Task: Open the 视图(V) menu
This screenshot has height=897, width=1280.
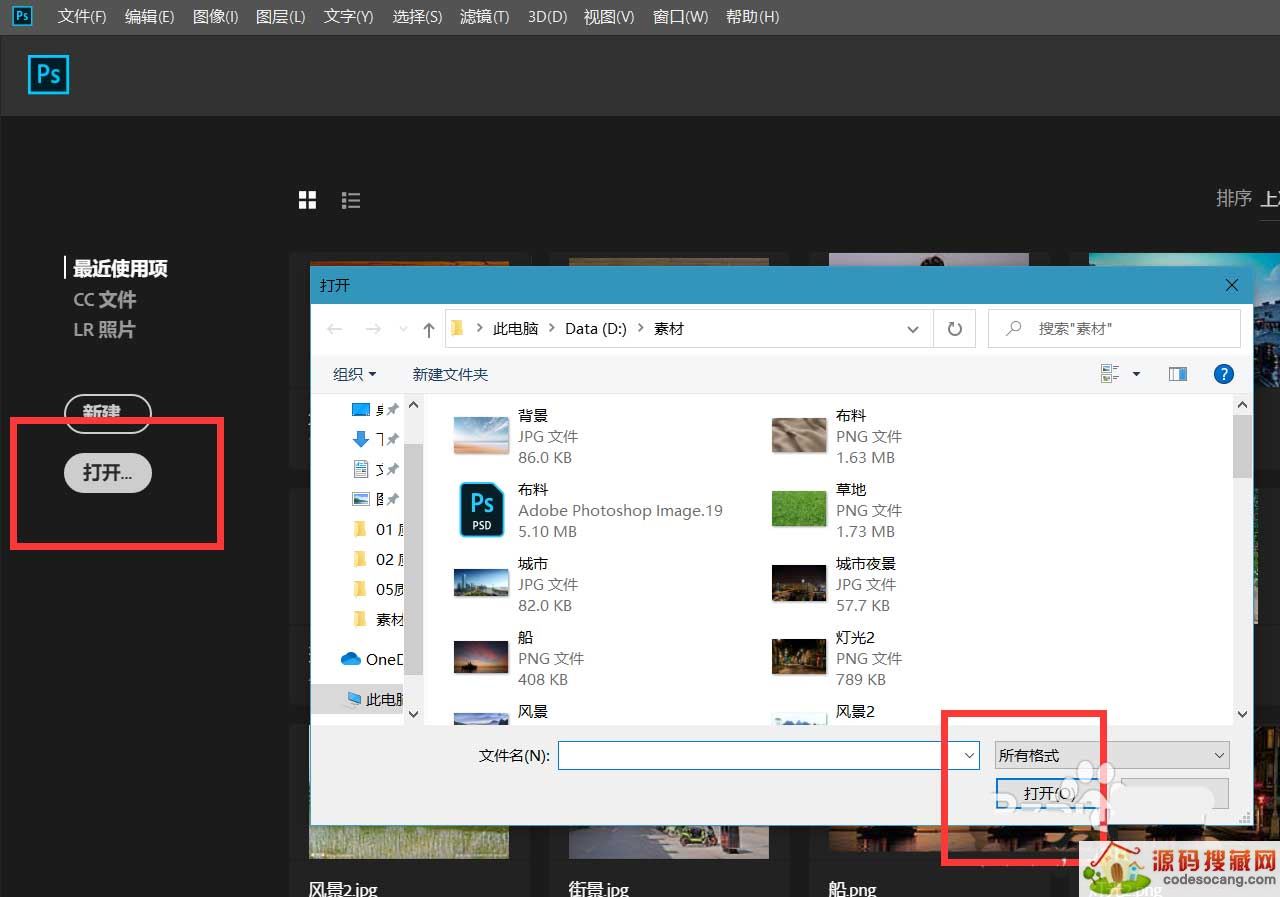Action: click(609, 17)
